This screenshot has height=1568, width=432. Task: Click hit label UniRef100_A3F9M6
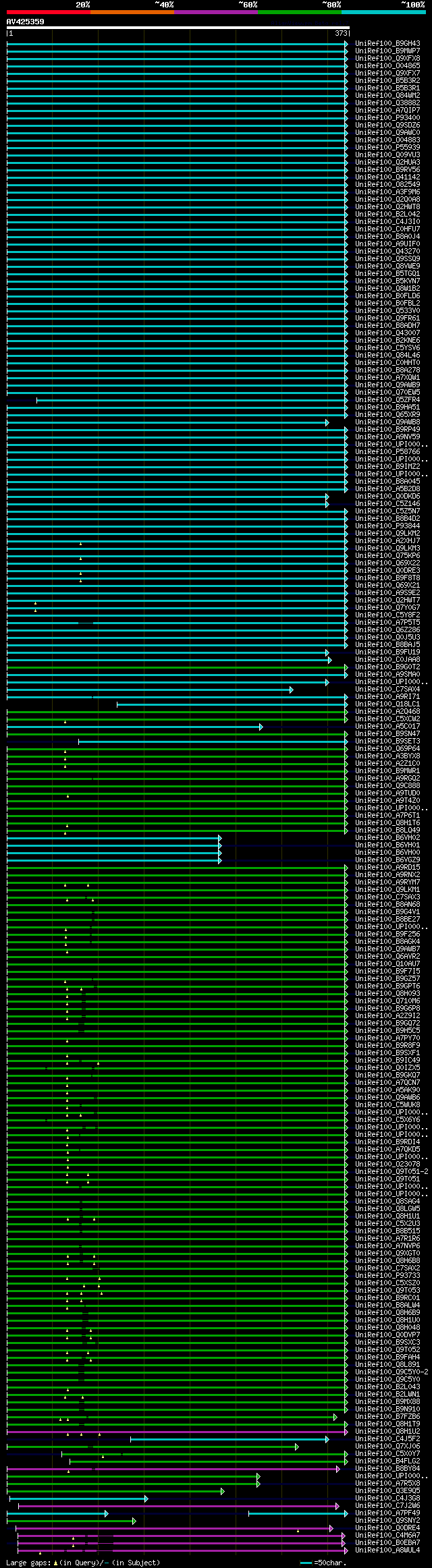click(x=387, y=192)
